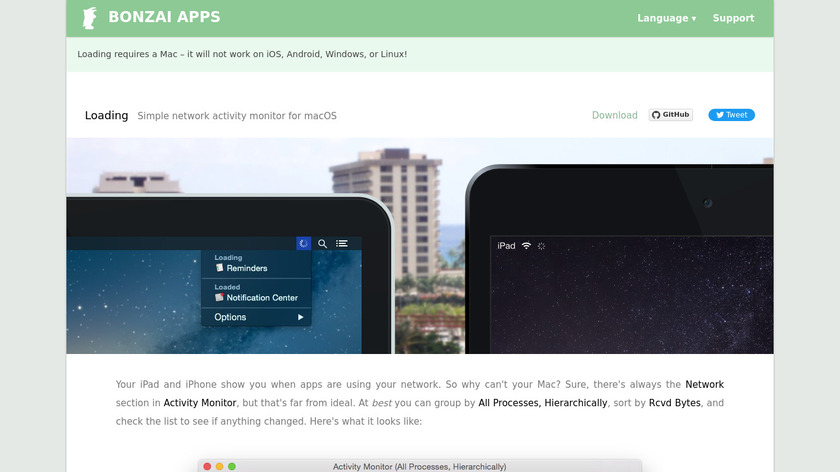Click the loading spinner menu bar icon

(304, 243)
